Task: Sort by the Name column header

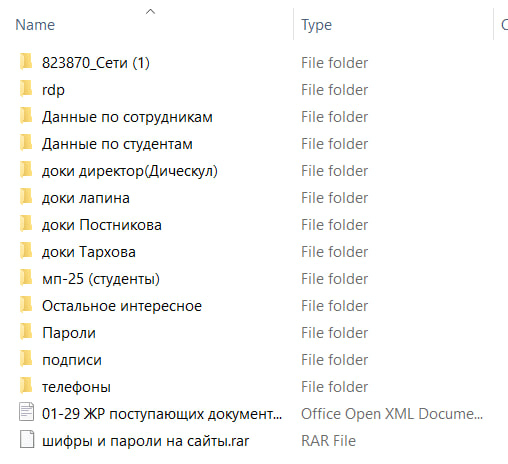Action: (35, 25)
